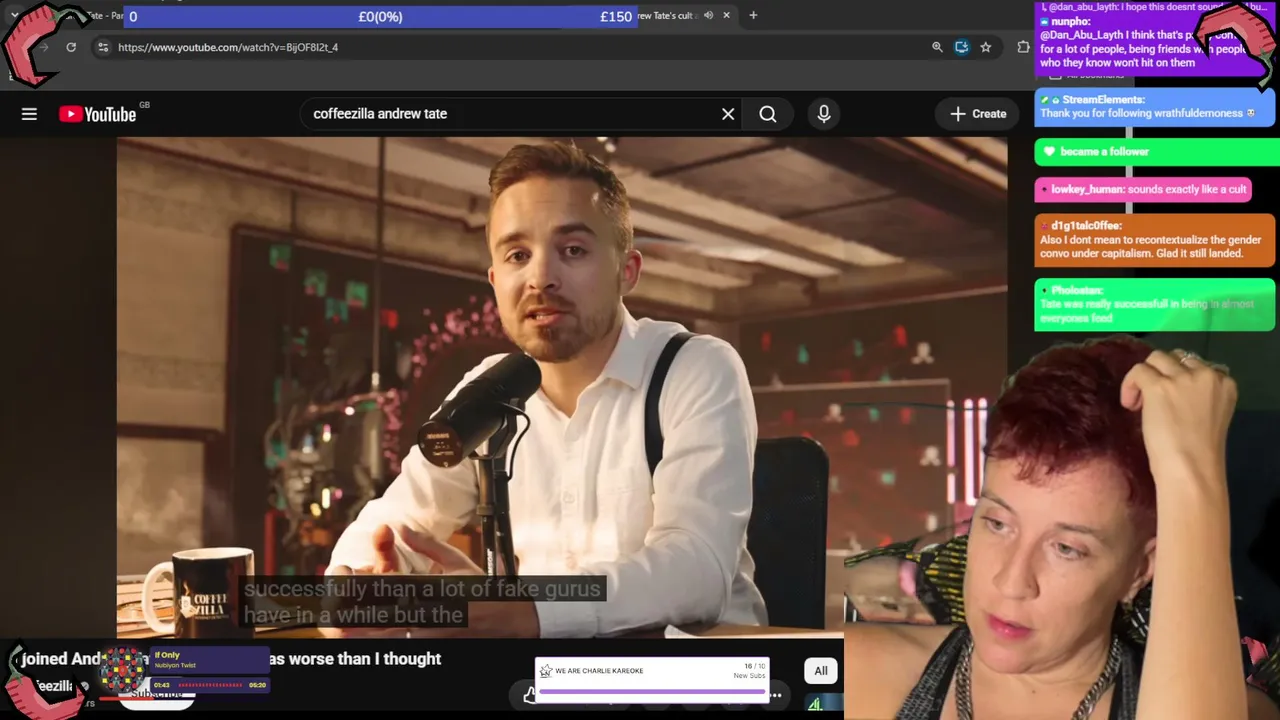1280x720 pixels.
Task: Open the YouTube guide hamburger menu
Action: pos(29,114)
